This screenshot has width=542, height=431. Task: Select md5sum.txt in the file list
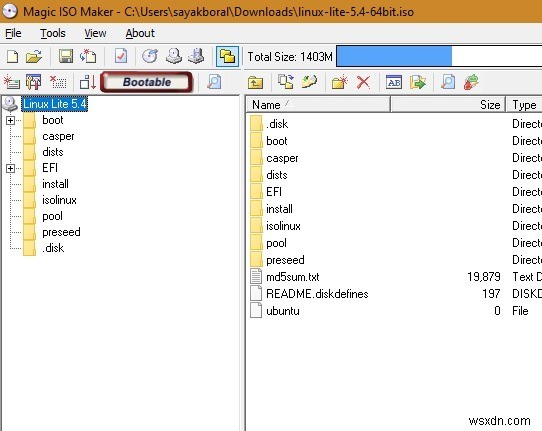click(x=292, y=277)
